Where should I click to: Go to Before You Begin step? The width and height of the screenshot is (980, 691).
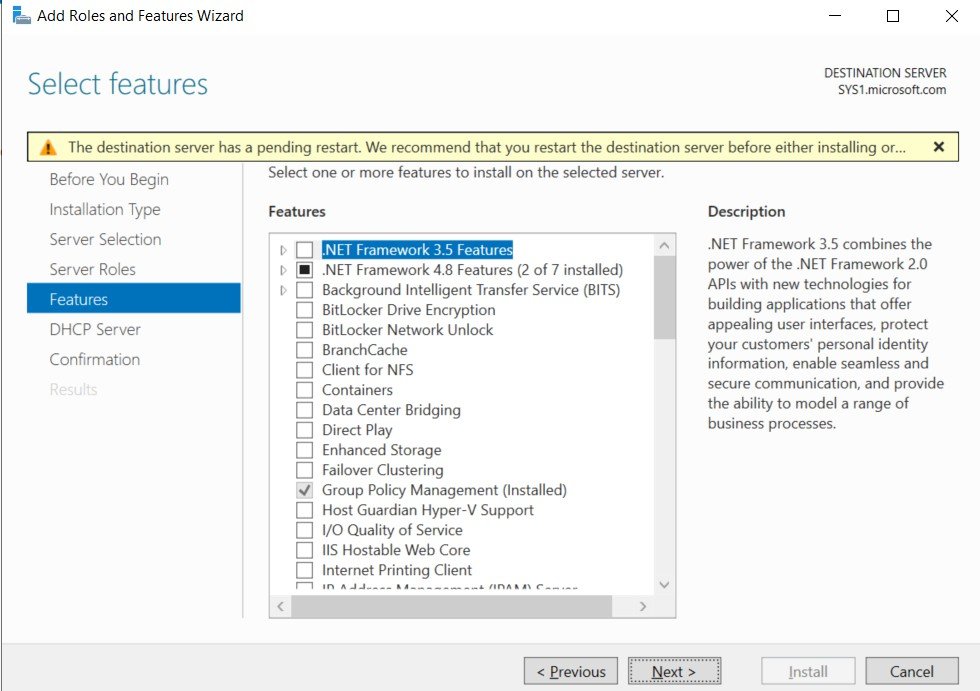point(109,179)
